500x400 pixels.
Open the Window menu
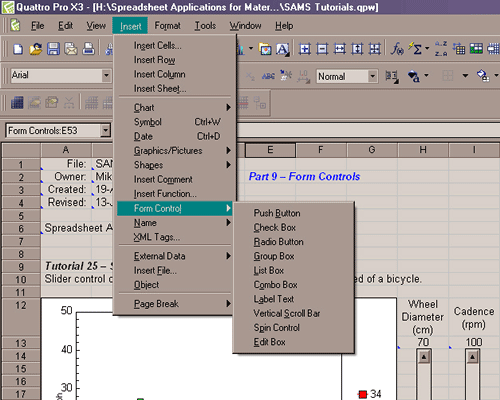(245, 25)
